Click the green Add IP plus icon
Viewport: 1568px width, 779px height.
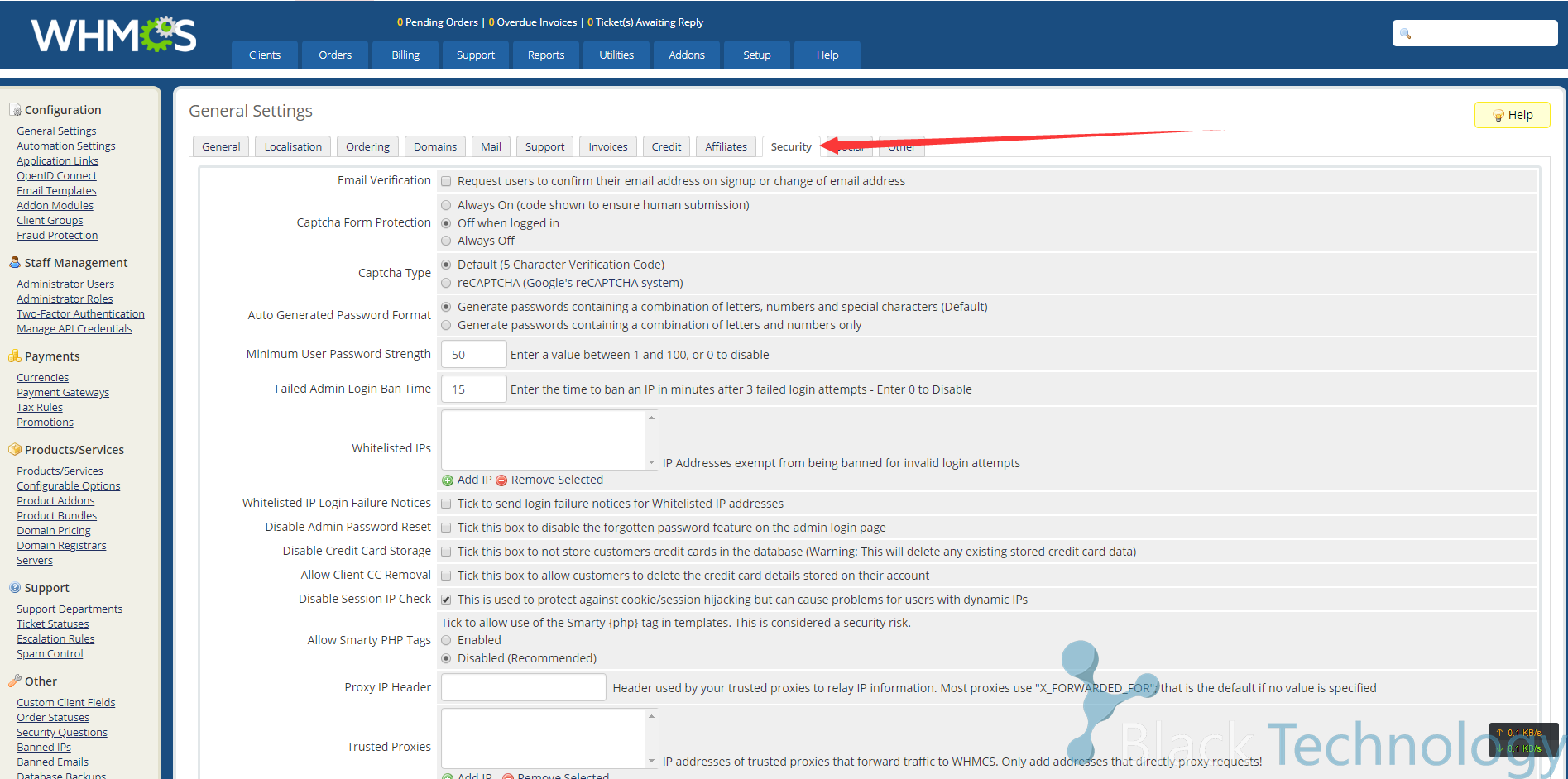448,480
